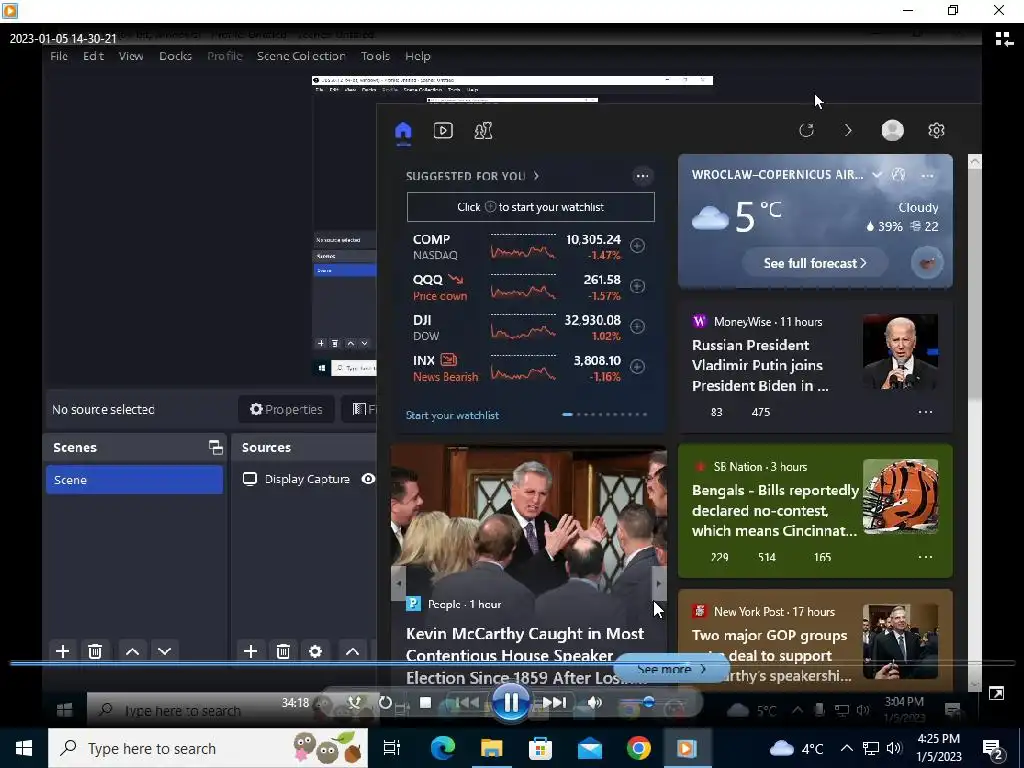This screenshot has height=768, width=1024.
Task: Open source properties gear in Sources toolbar
Action: click(315, 651)
